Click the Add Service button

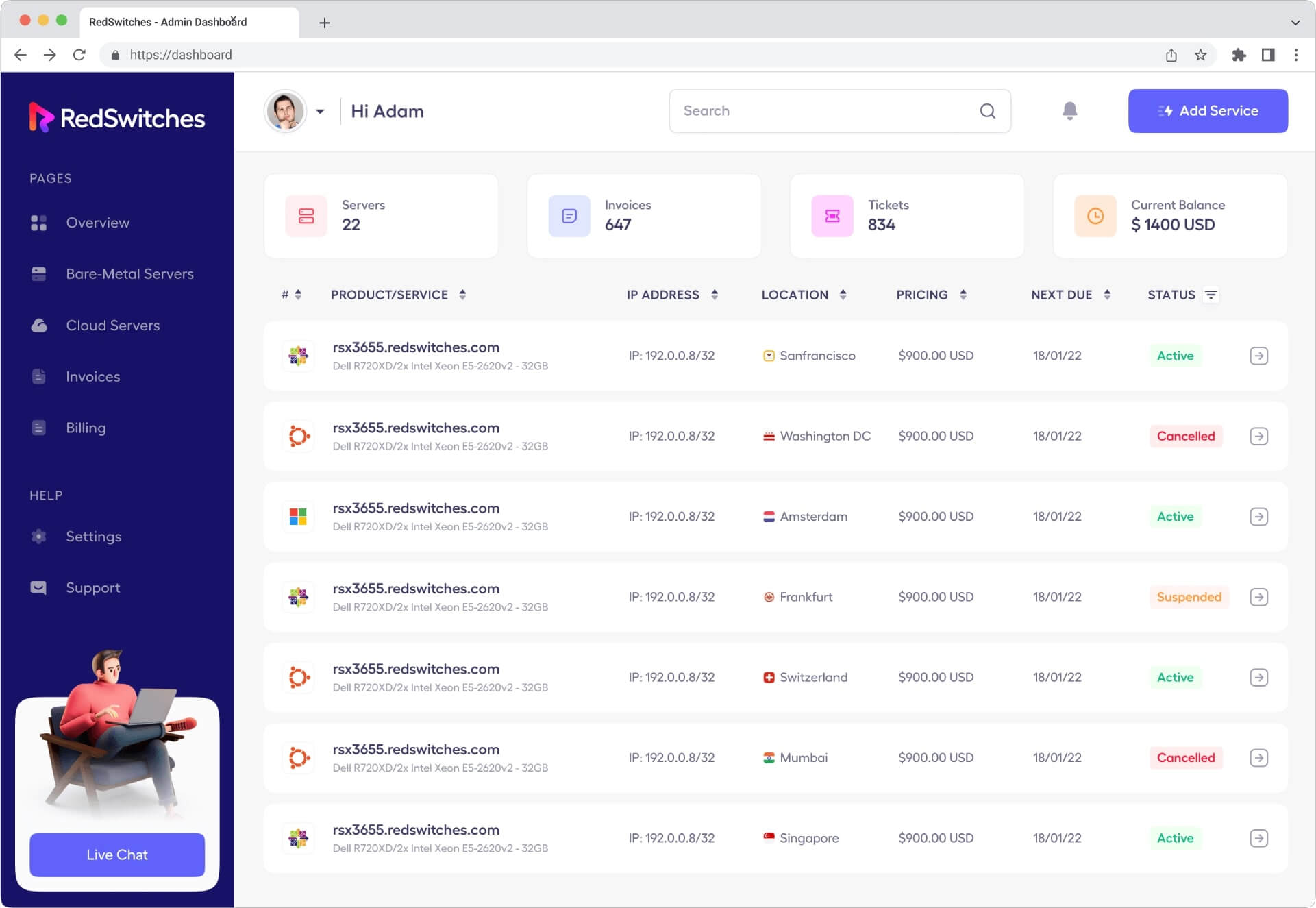point(1208,111)
